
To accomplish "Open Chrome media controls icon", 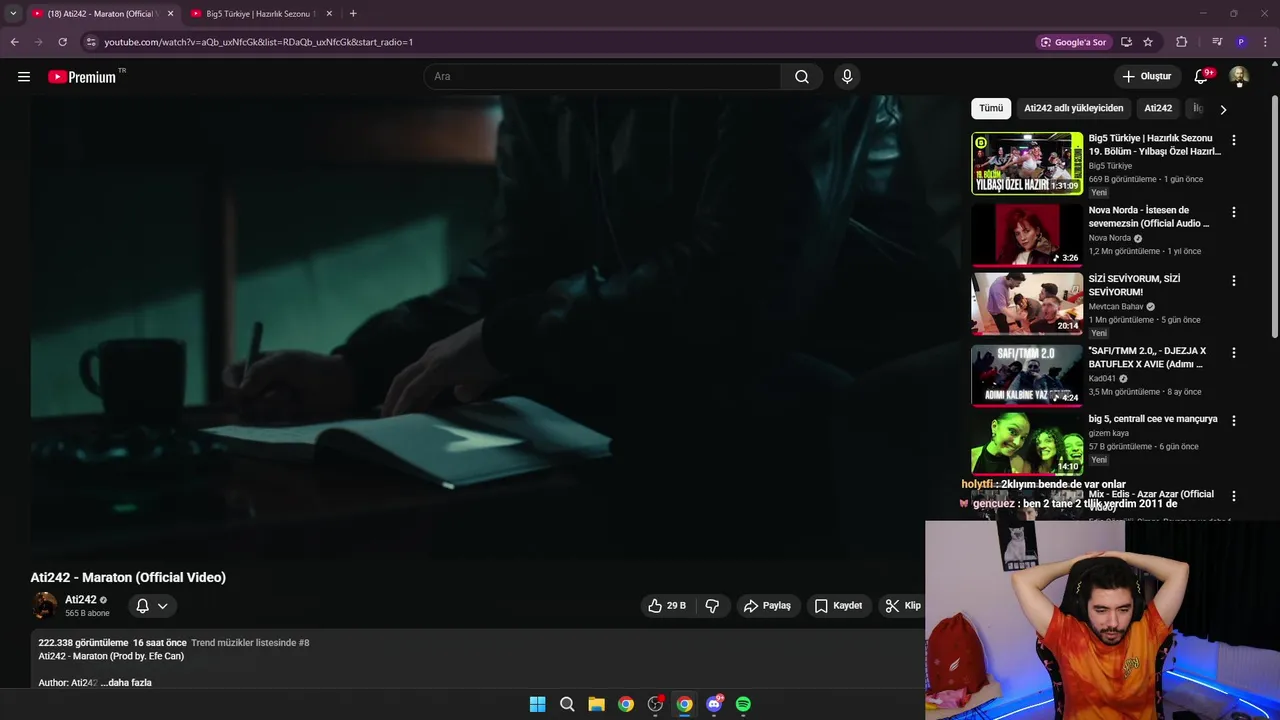I will (x=1217, y=42).
